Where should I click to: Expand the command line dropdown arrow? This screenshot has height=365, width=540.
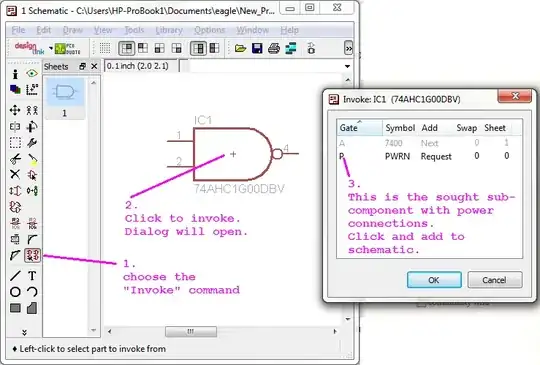(x=347, y=66)
